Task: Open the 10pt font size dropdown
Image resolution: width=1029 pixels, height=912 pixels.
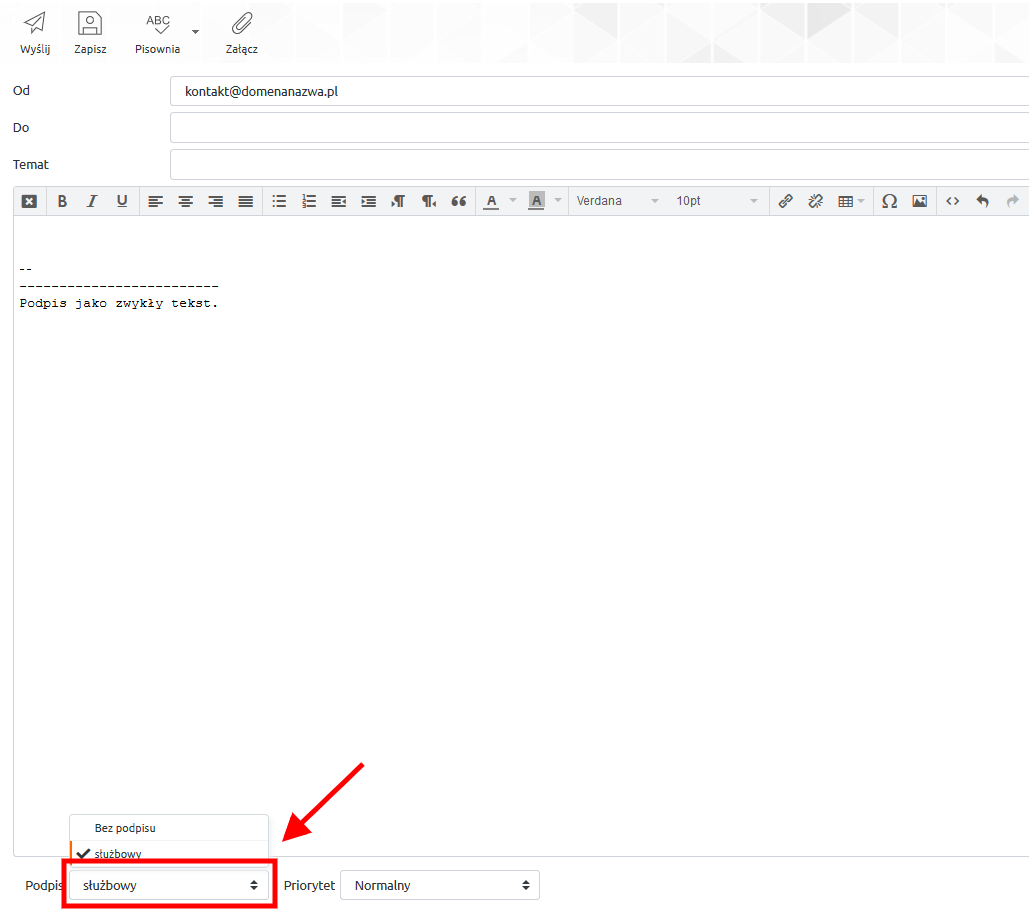Action: click(x=717, y=201)
